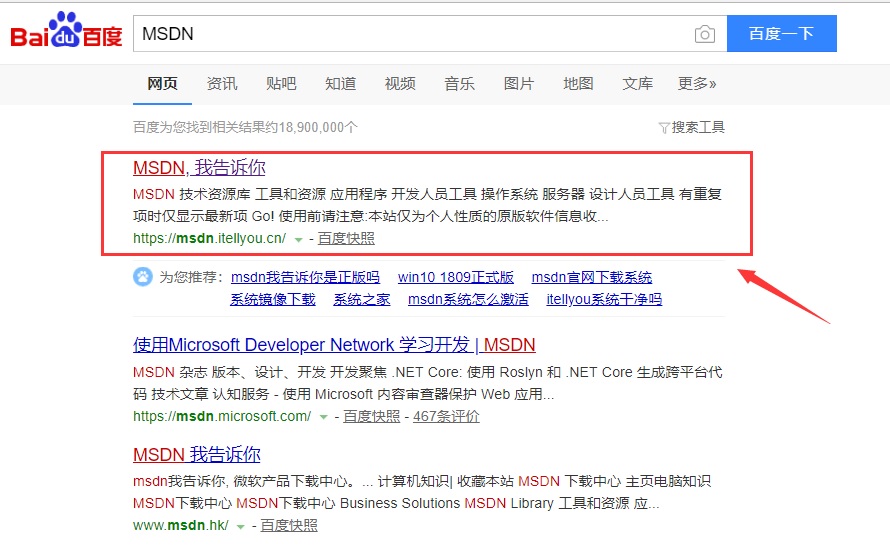
Task: Click the msdn.microsoft.com result description snippet
Action: tap(427, 383)
